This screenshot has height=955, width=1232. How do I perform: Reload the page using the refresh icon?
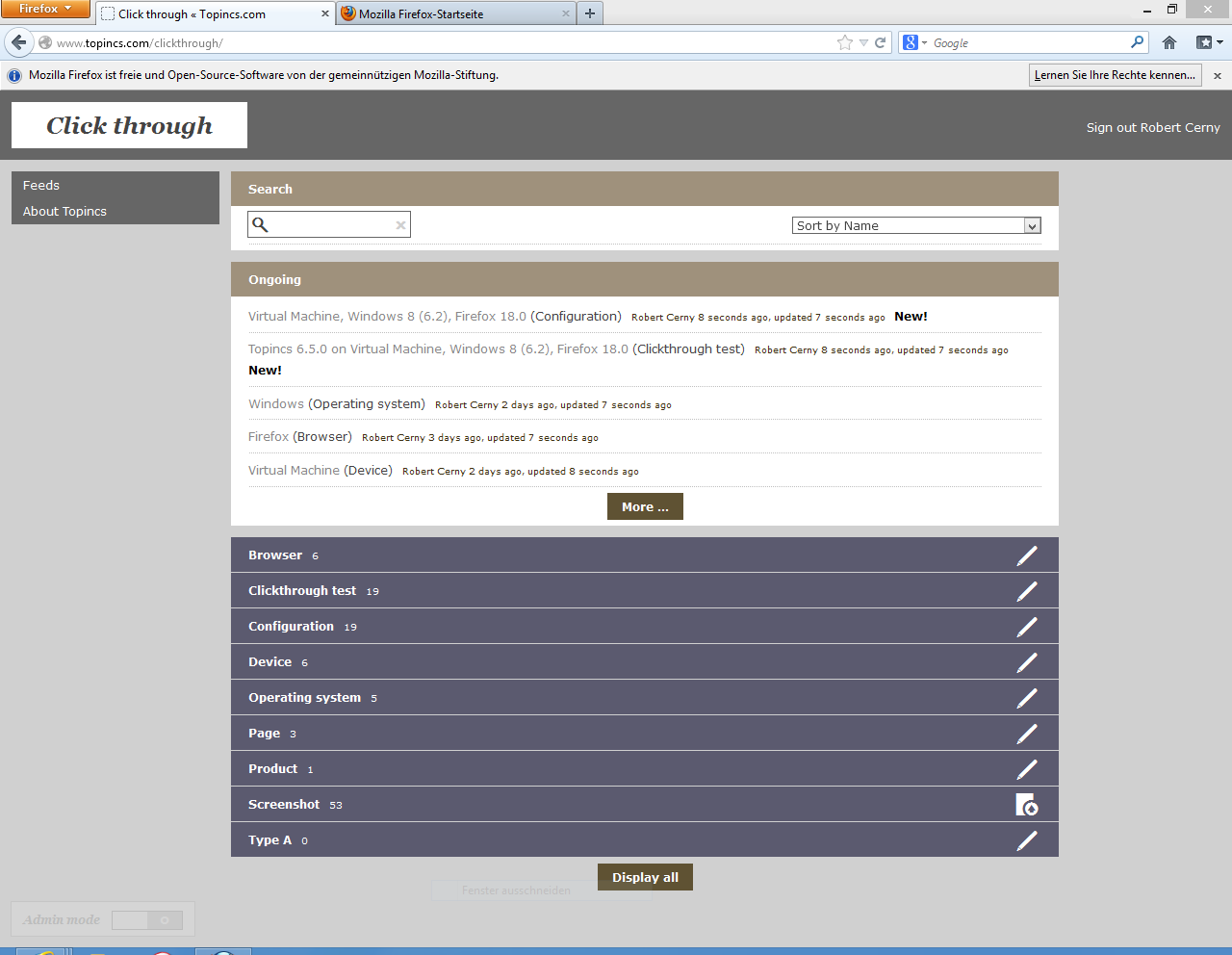tap(880, 42)
